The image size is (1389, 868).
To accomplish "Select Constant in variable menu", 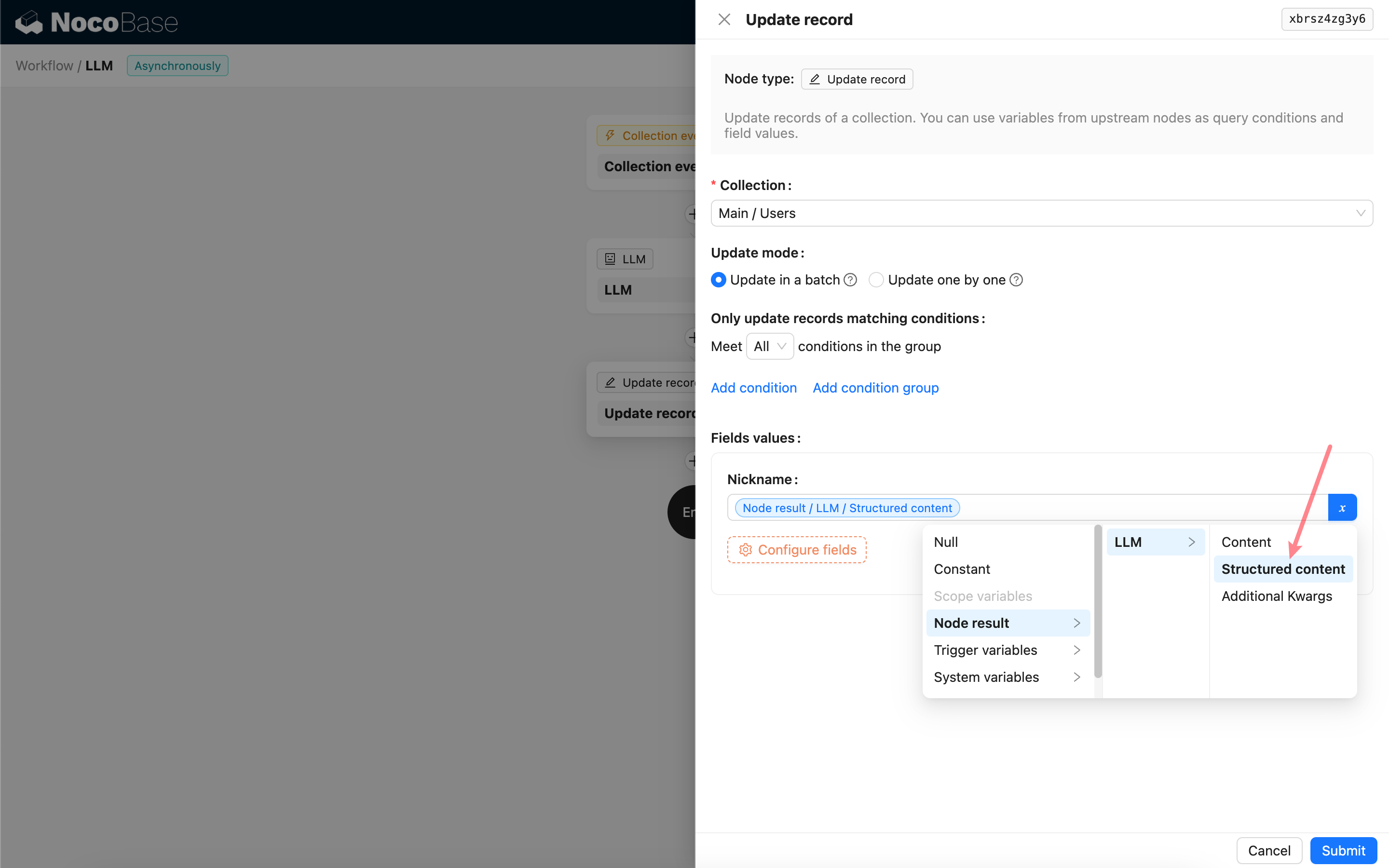I will (962, 569).
